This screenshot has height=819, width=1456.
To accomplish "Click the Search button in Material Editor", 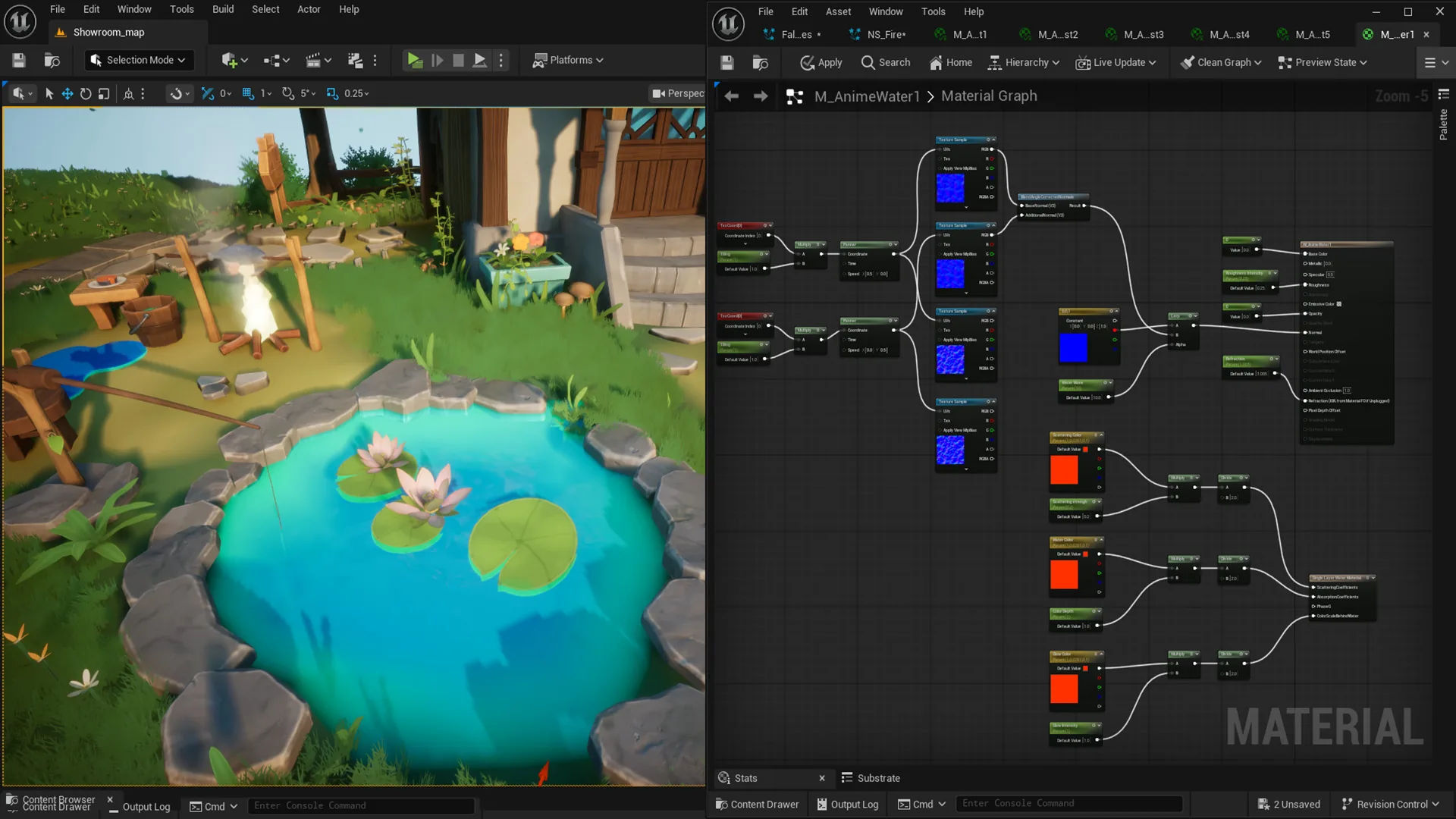I will pyautogui.click(x=886, y=62).
